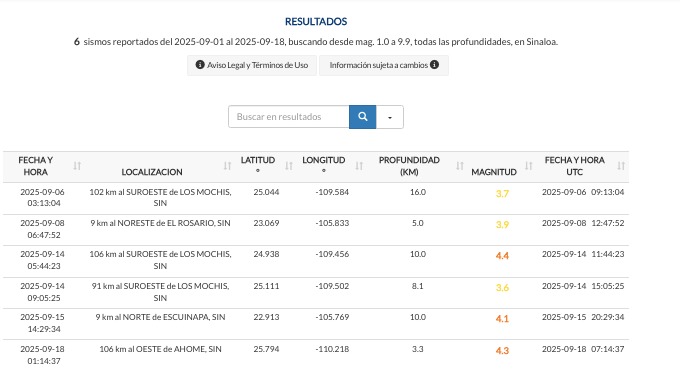The image size is (680, 384).
Task: Click the 'RESULTADOS' heading
Action: point(316,22)
